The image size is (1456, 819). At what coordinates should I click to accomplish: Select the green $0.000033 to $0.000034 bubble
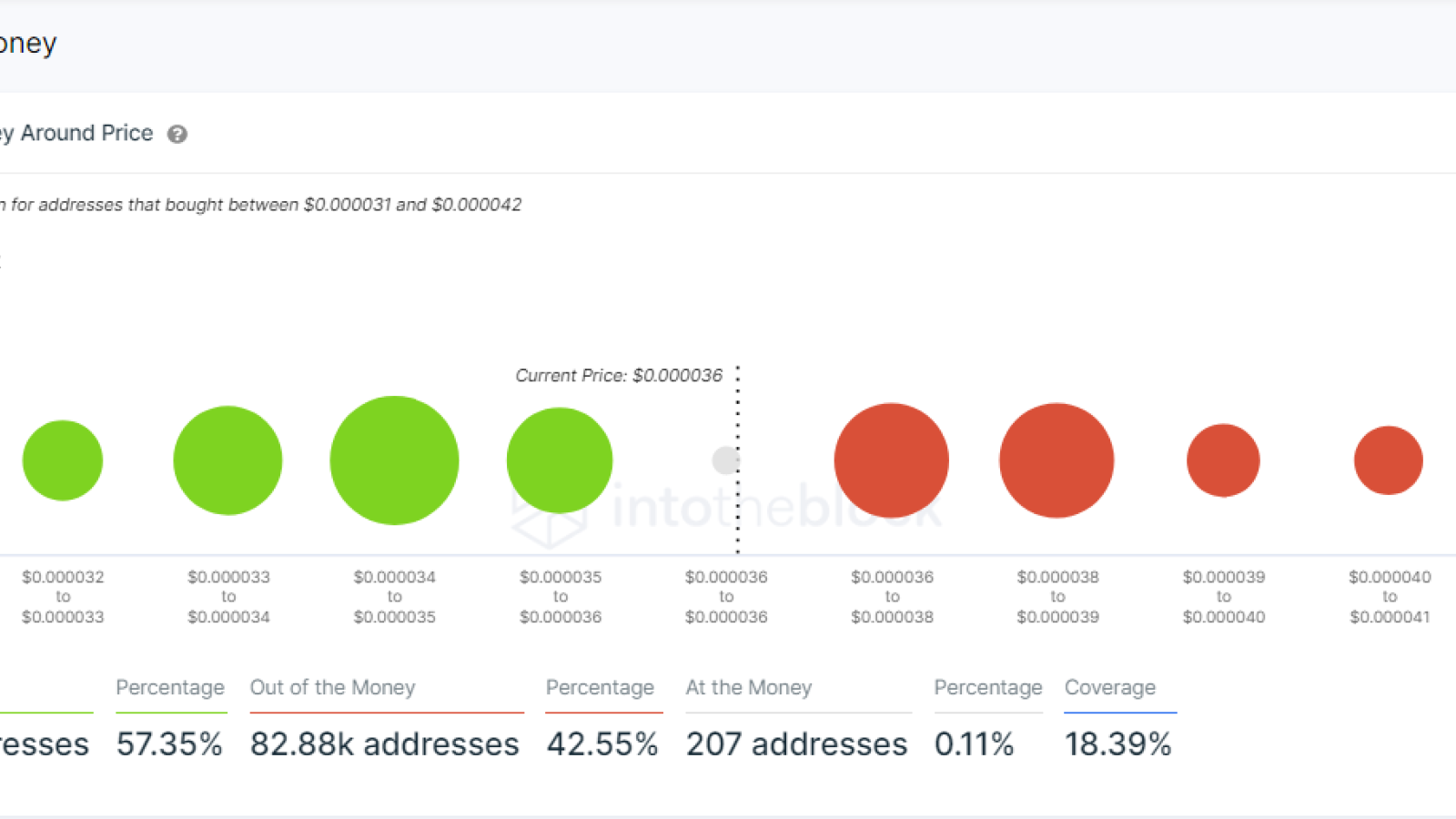[228, 460]
